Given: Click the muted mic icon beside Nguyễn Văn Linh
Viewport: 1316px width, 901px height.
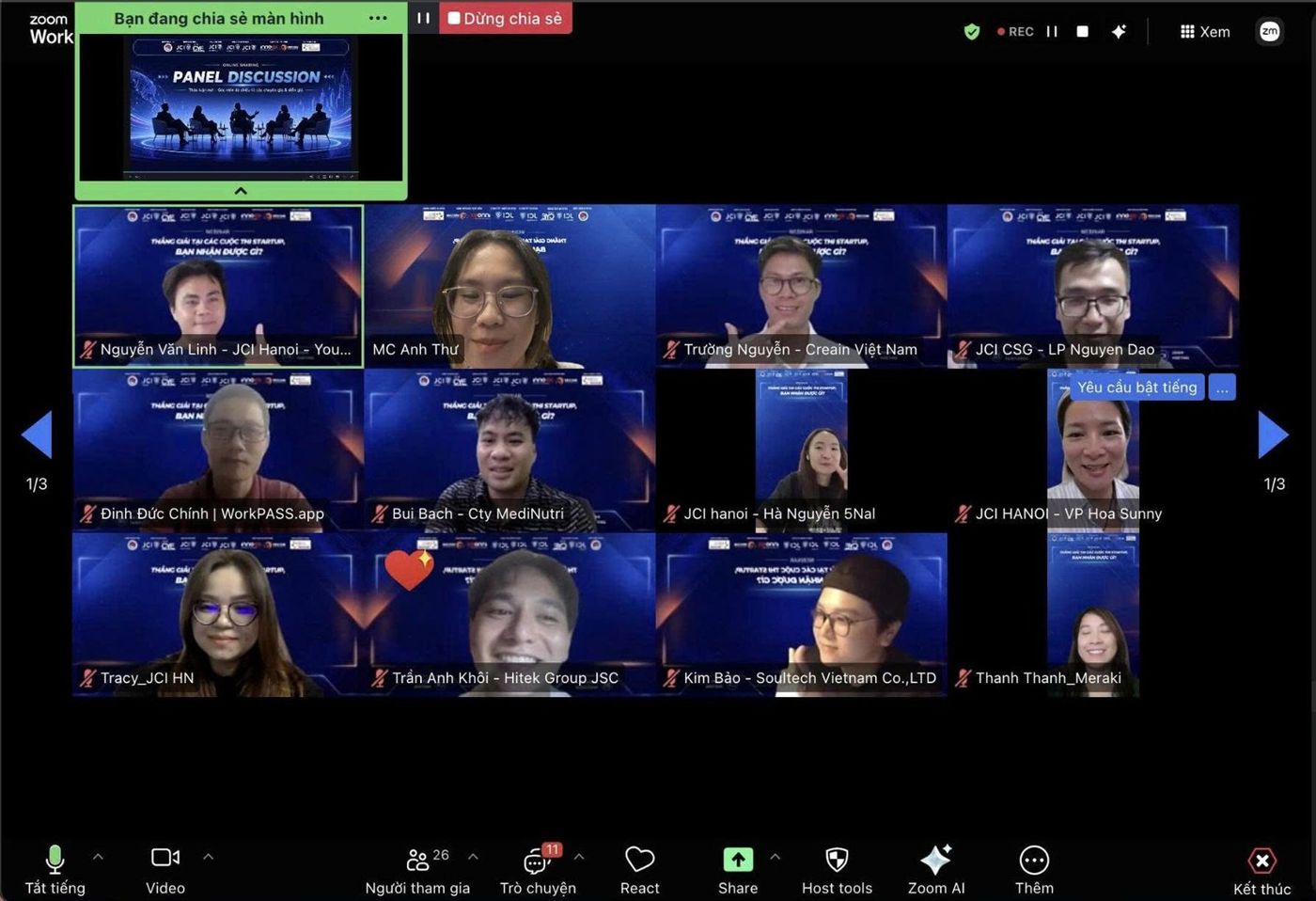Looking at the screenshot, I should pyautogui.click(x=88, y=350).
